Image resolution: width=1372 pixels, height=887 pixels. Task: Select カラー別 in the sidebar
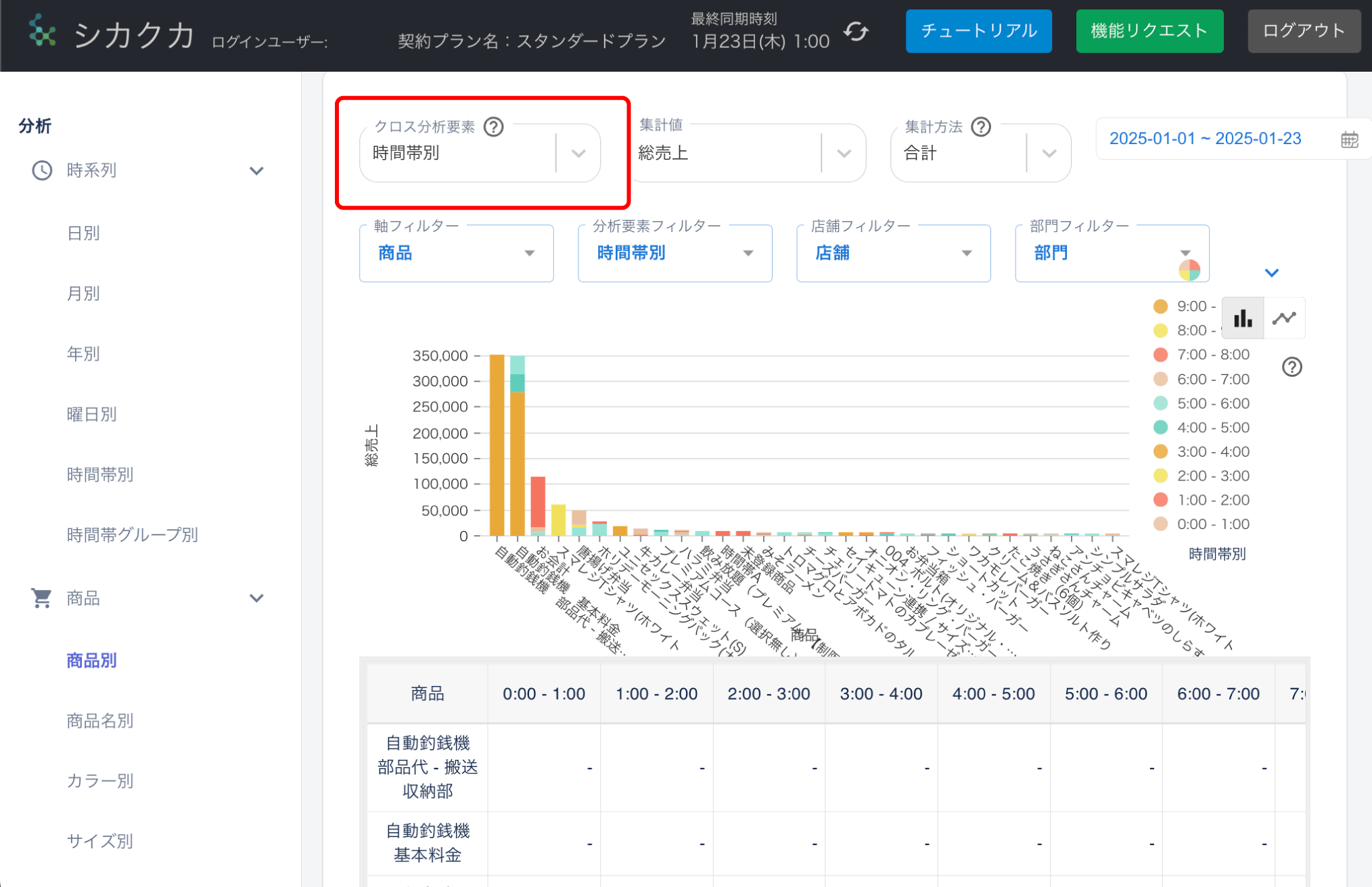click(99, 781)
